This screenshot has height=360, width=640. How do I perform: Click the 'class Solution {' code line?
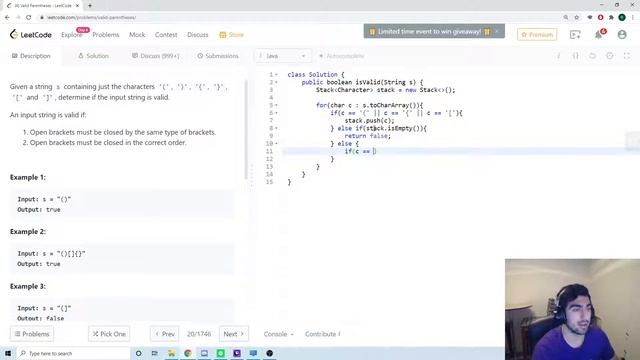[x=316, y=75]
